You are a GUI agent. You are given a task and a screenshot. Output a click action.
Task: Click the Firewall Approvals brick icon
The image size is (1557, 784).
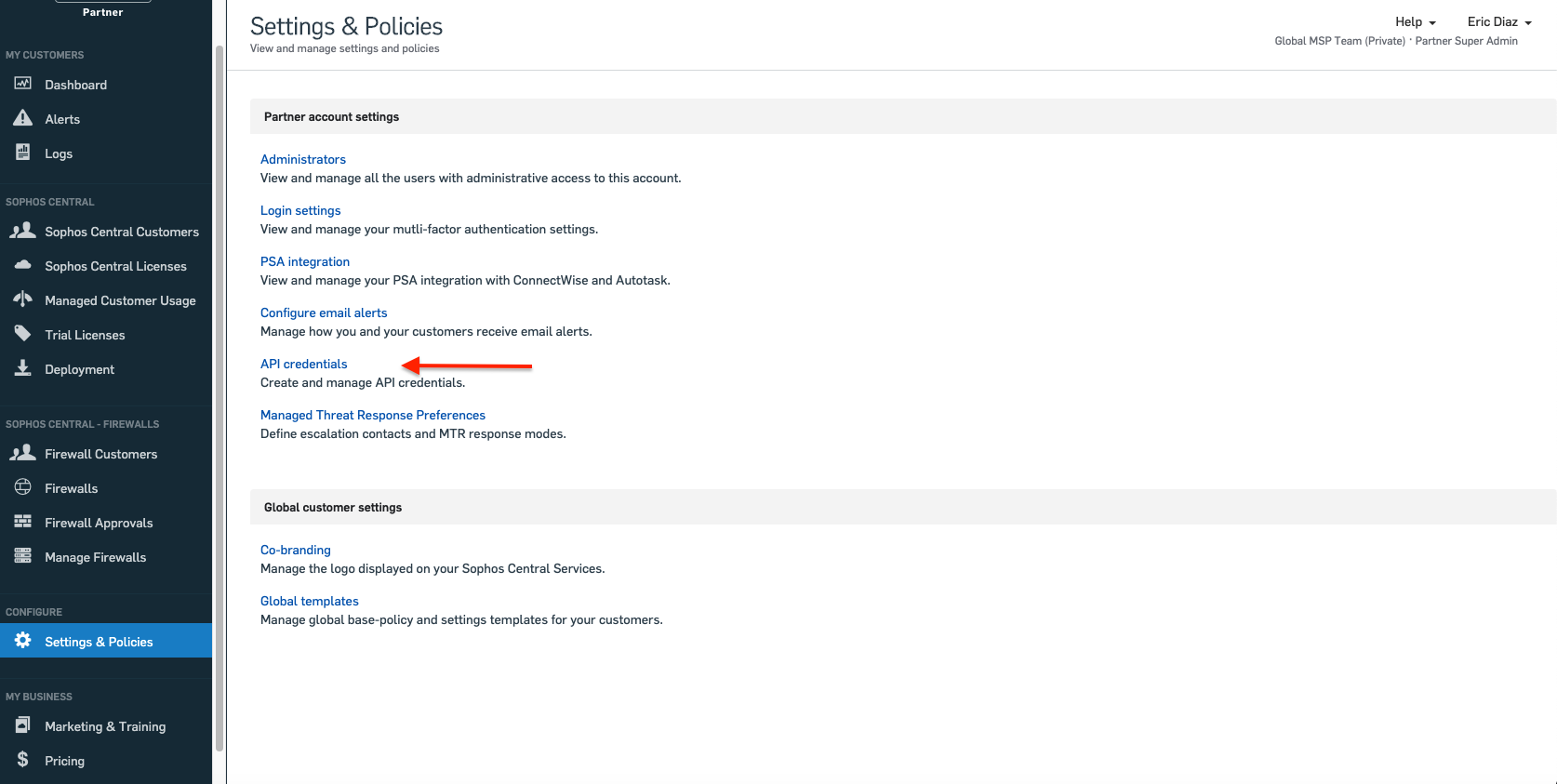[x=22, y=522]
